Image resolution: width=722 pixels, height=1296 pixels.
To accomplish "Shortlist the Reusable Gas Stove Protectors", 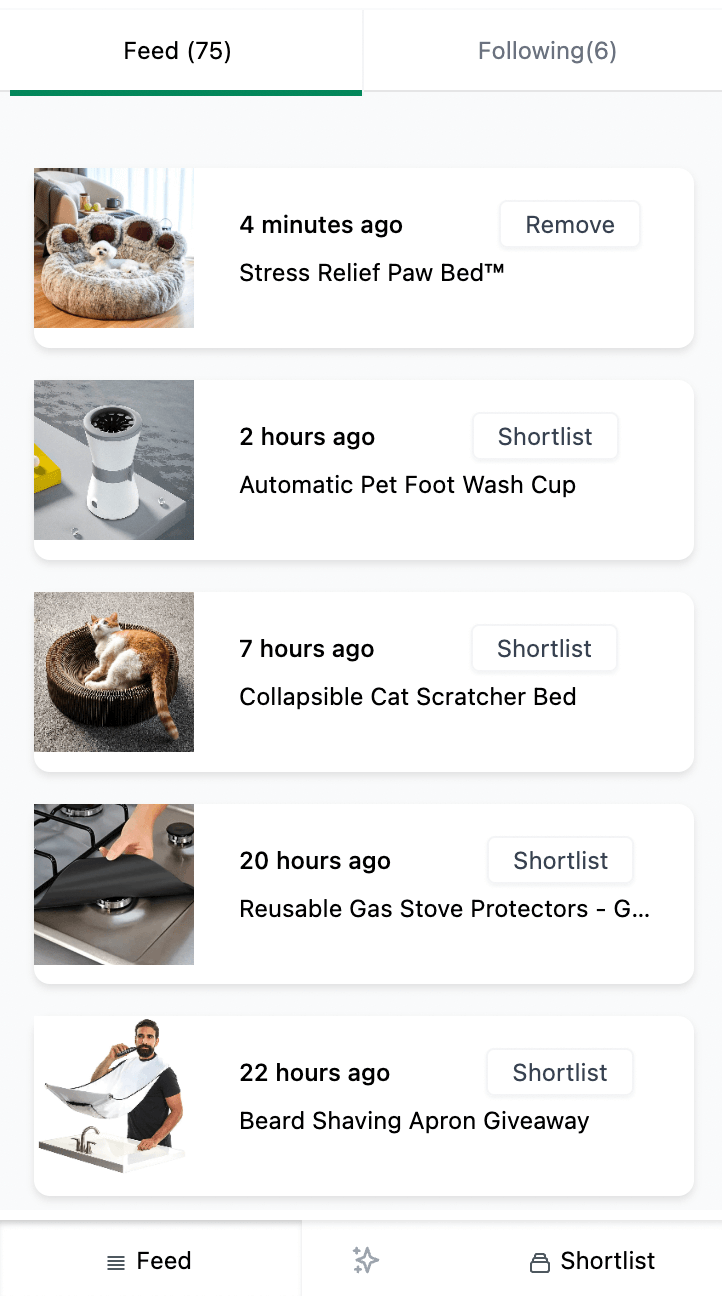I will click(560, 861).
